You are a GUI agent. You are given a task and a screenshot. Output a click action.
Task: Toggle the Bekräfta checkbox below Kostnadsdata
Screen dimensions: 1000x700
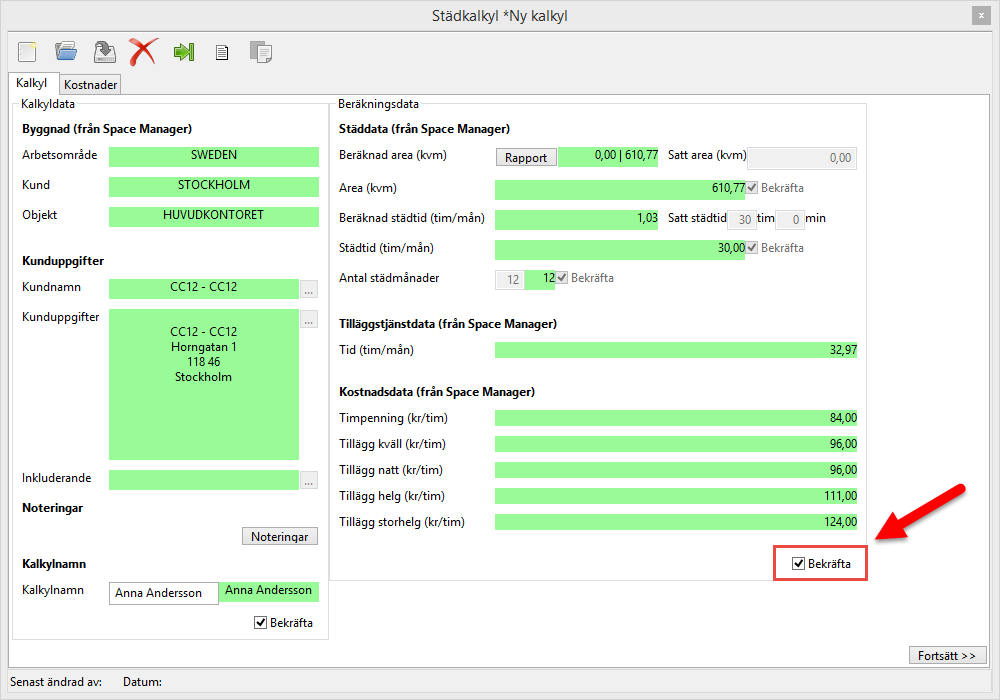(798, 564)
